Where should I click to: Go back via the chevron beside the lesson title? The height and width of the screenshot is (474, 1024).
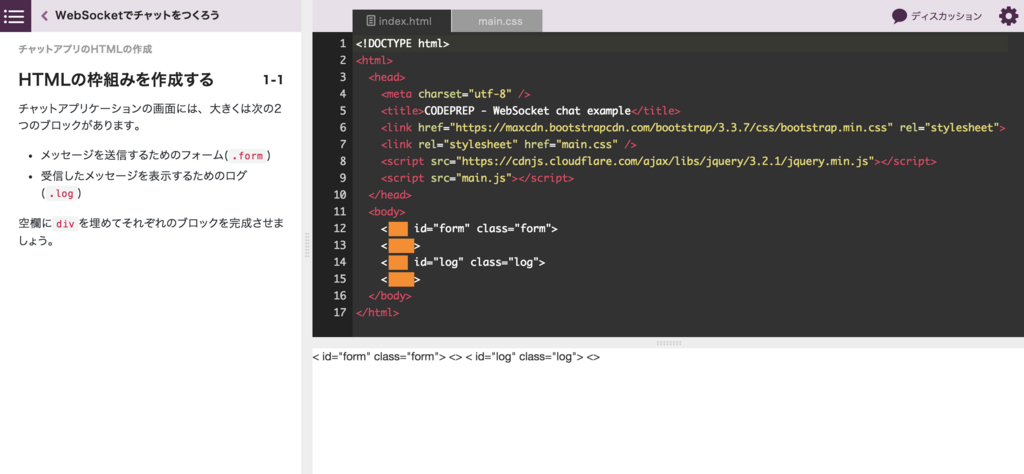(x=44, y=16)
